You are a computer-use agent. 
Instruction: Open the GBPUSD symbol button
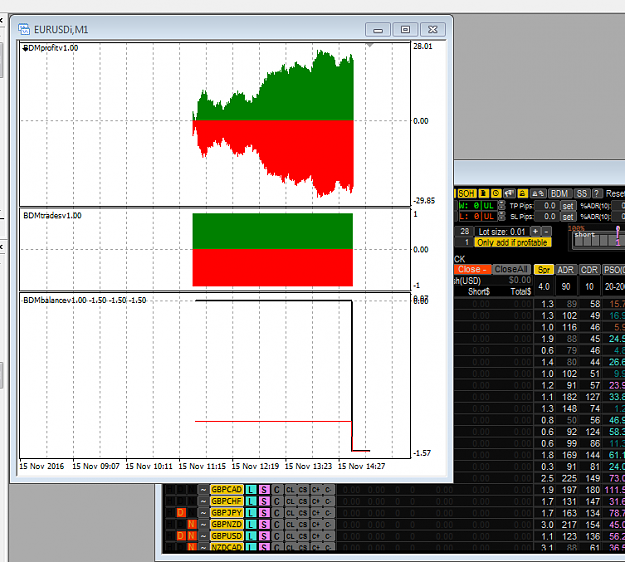click(226, 536)
